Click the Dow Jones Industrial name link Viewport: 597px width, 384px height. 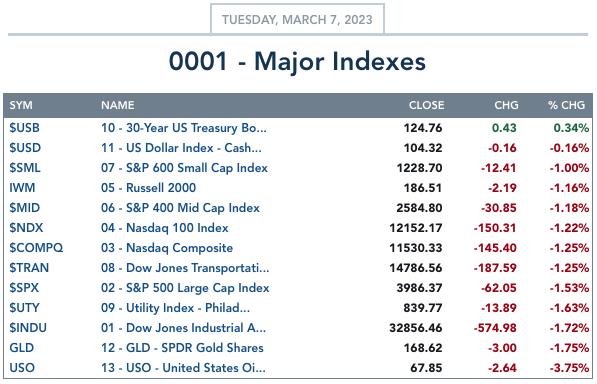(184, 328)
